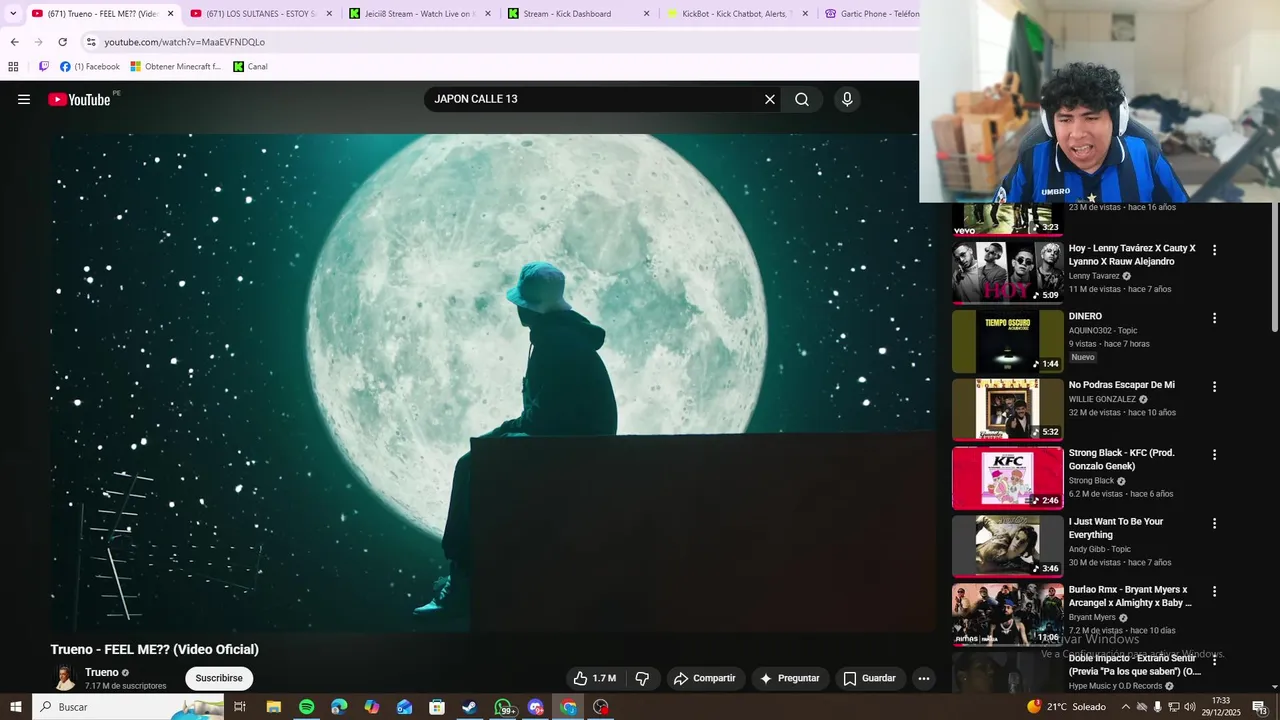Open Trueno channel name link
The width and height of the screenshot is (1280, 720).
(x=102, y=673)
